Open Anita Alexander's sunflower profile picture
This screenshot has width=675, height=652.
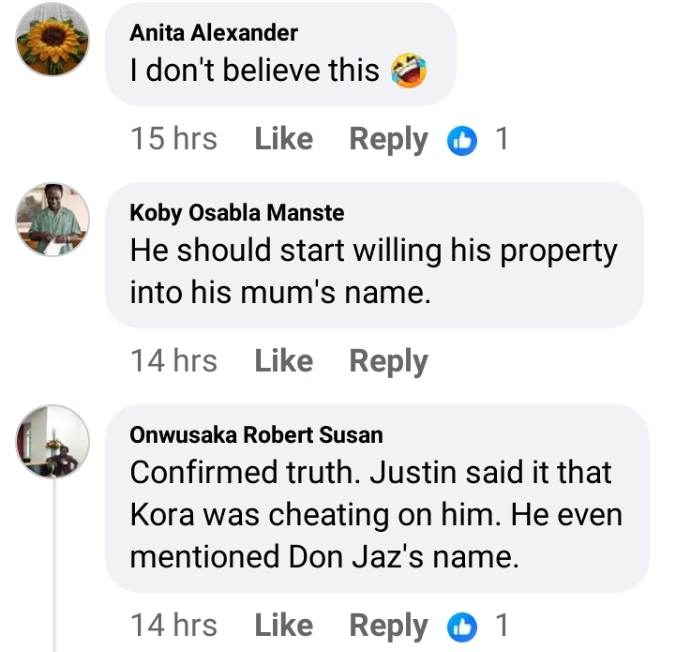coord(53,43)
